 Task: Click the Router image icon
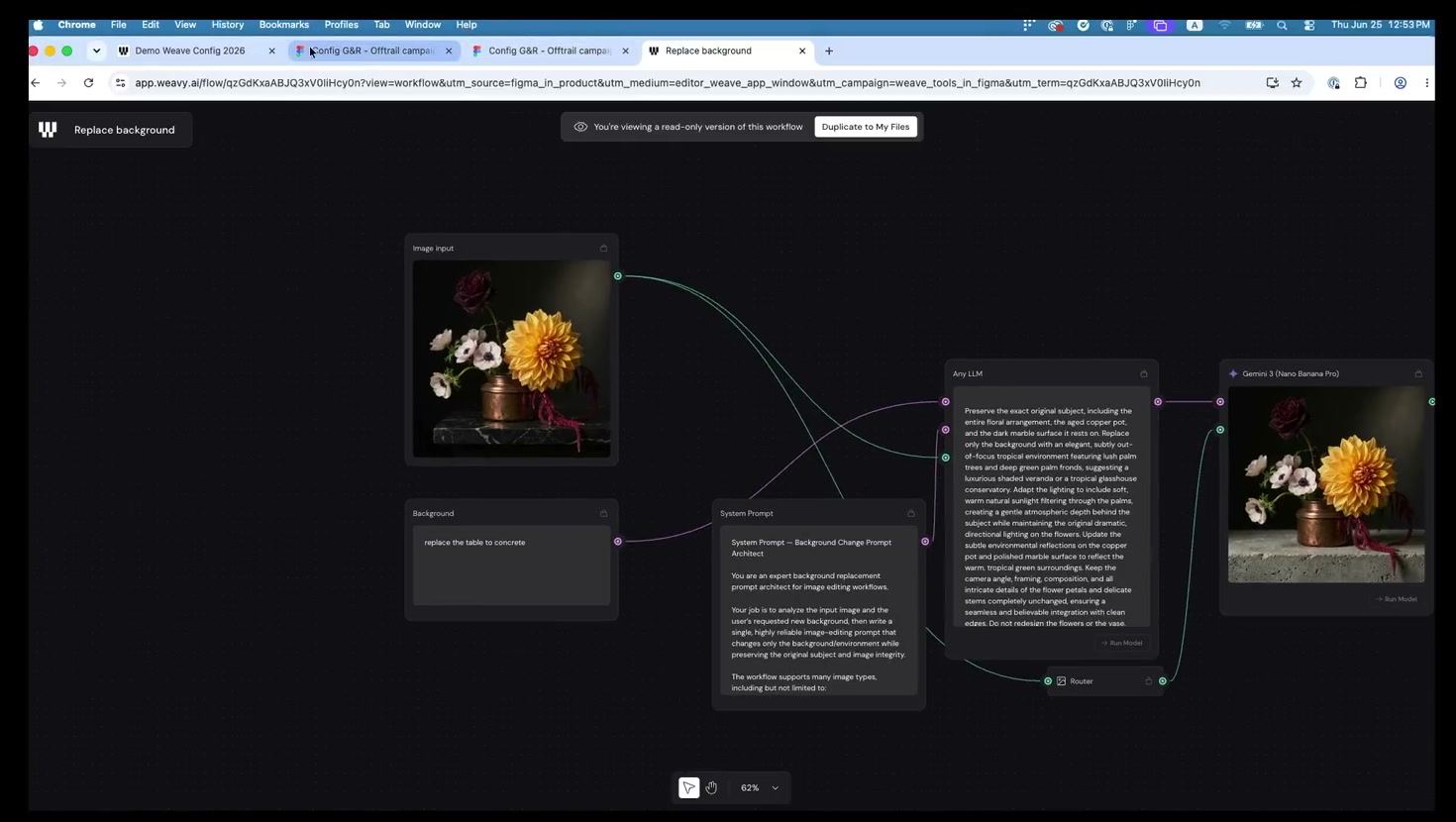coord(1062,681)
